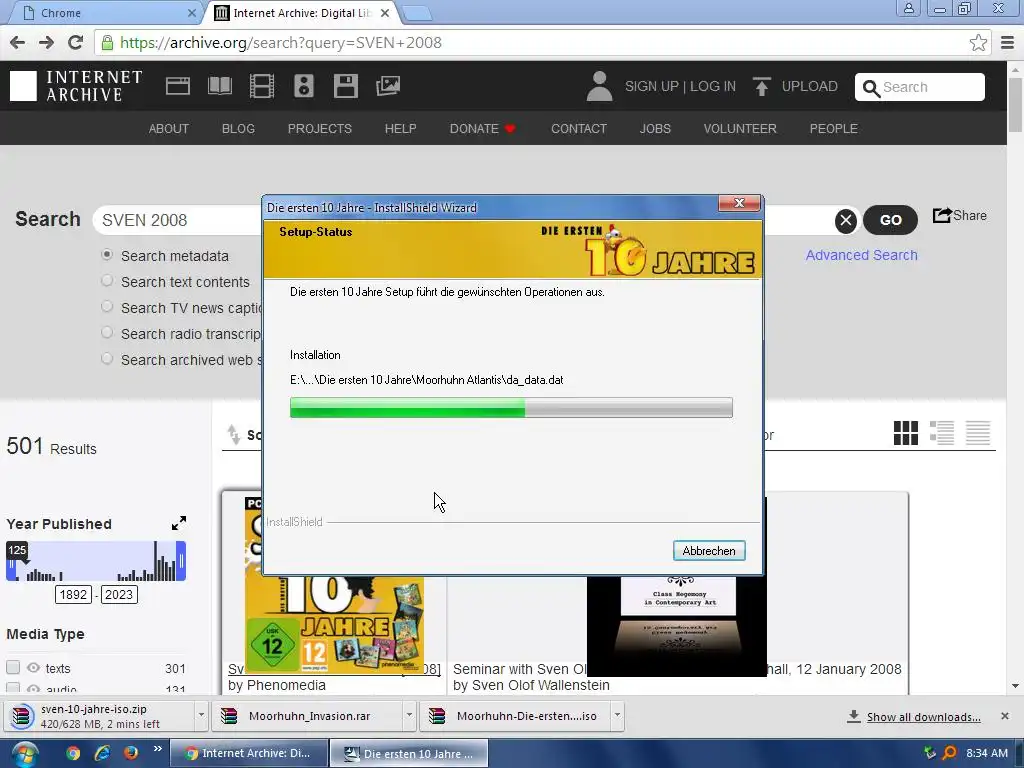Open the Web (Wayback) icon in the Archive header
The width and height of the screenshot is (1024, 768).
[x=178, y=86]
